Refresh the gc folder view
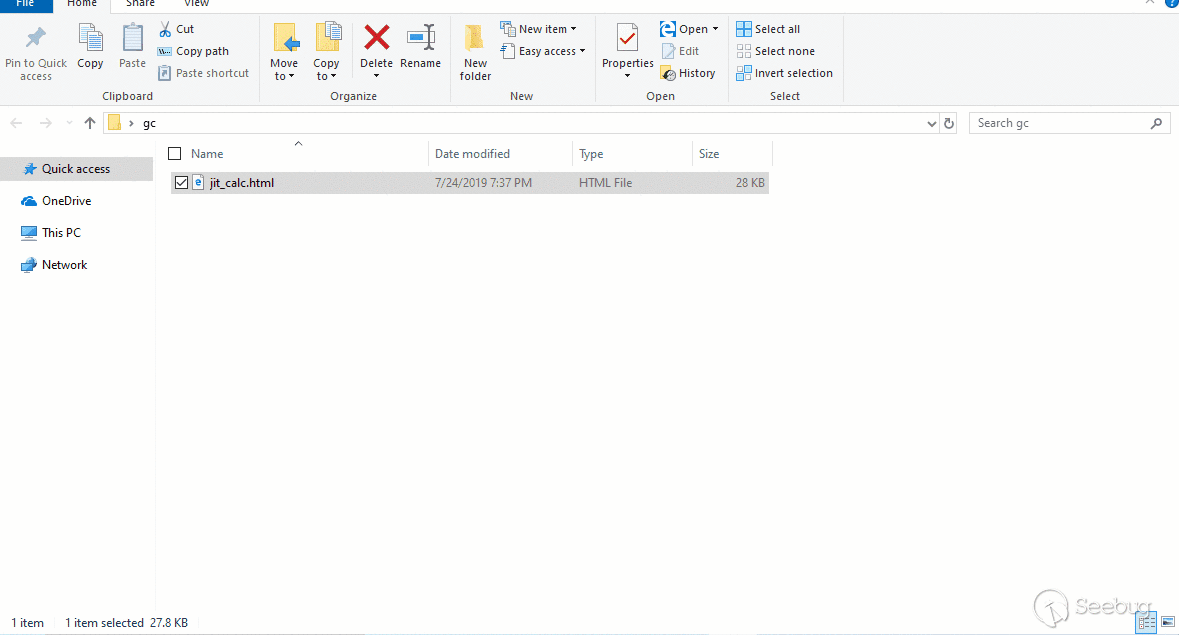 (x=949, y=123)
